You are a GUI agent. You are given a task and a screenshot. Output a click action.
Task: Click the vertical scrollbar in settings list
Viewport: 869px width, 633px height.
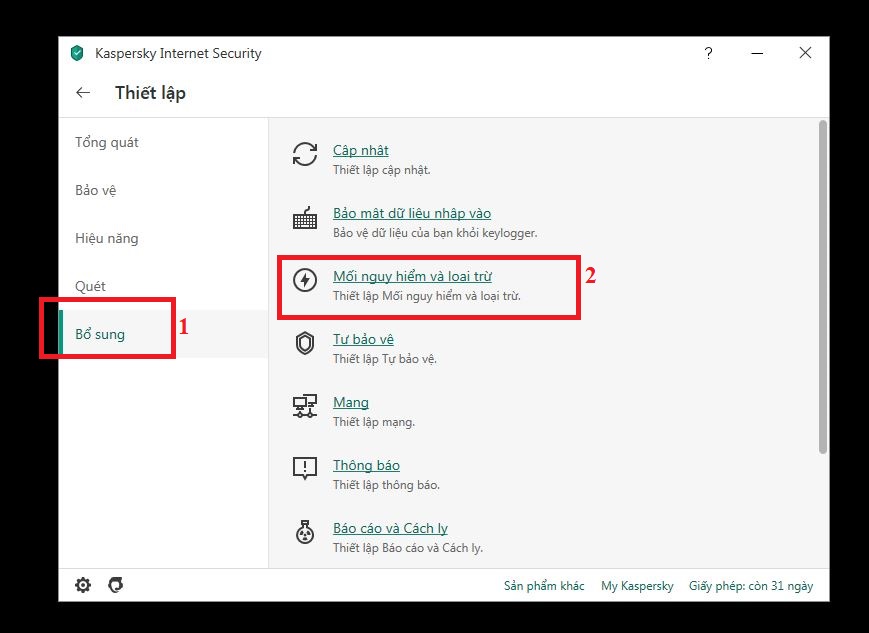823,287
